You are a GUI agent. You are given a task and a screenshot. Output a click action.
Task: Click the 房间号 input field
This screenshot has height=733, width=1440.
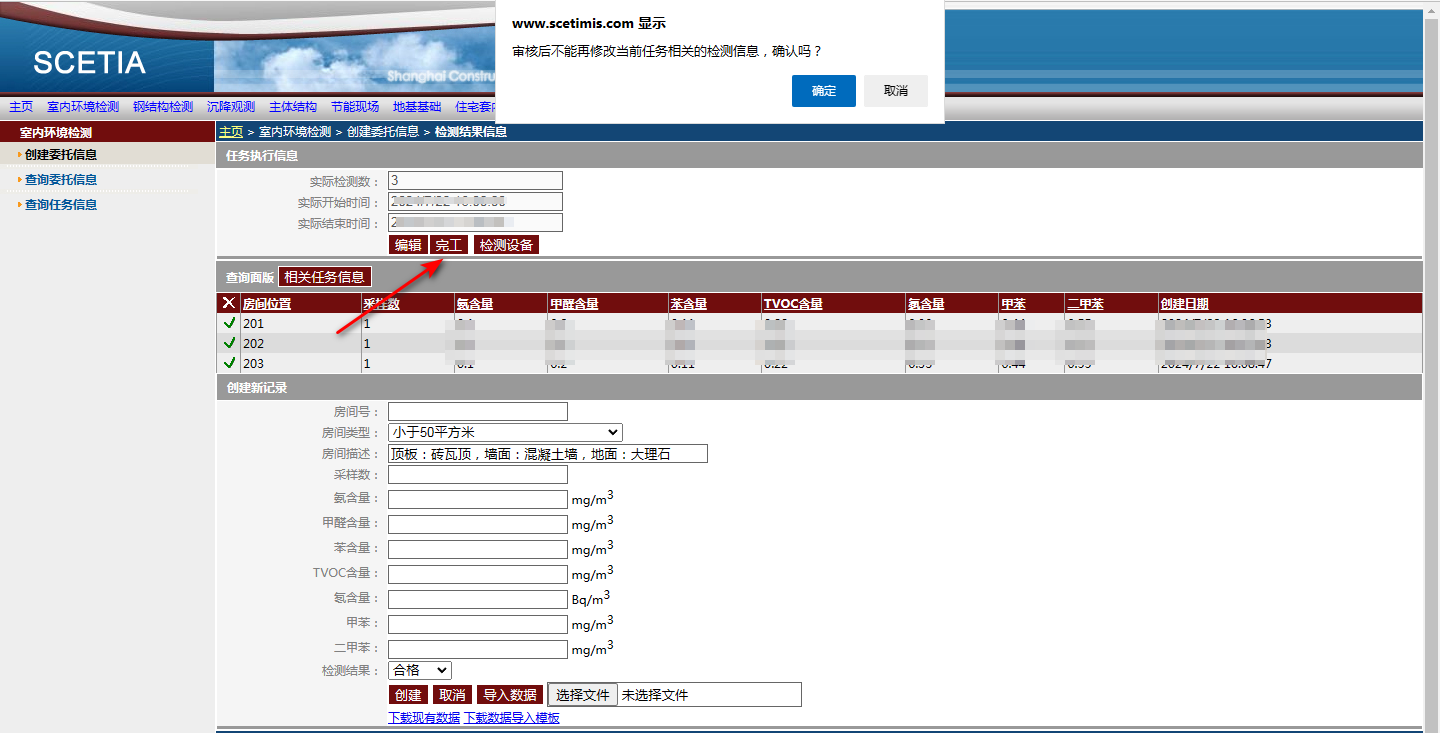click(477, 412)
